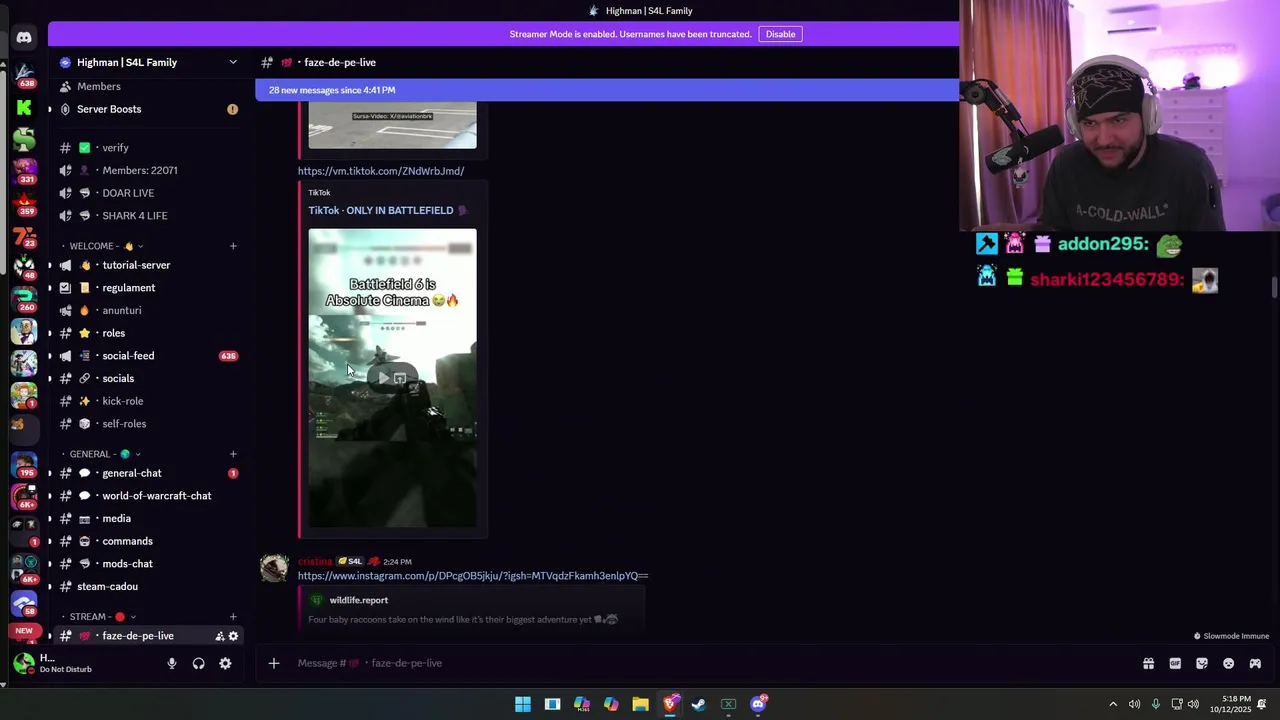1280x720 pixels.
Task: Toggle the headphones deafen button
Action: click(198, 663)
